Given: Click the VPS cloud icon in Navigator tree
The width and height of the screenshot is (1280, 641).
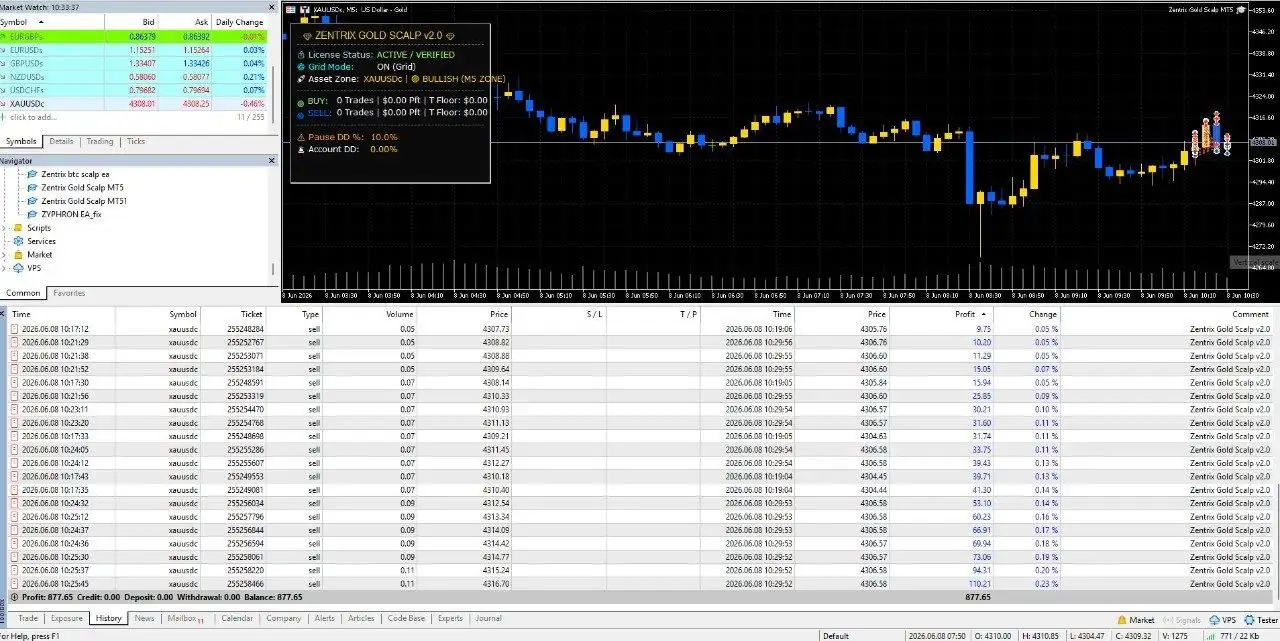Looking at the screenshot, I should [18, 268].
